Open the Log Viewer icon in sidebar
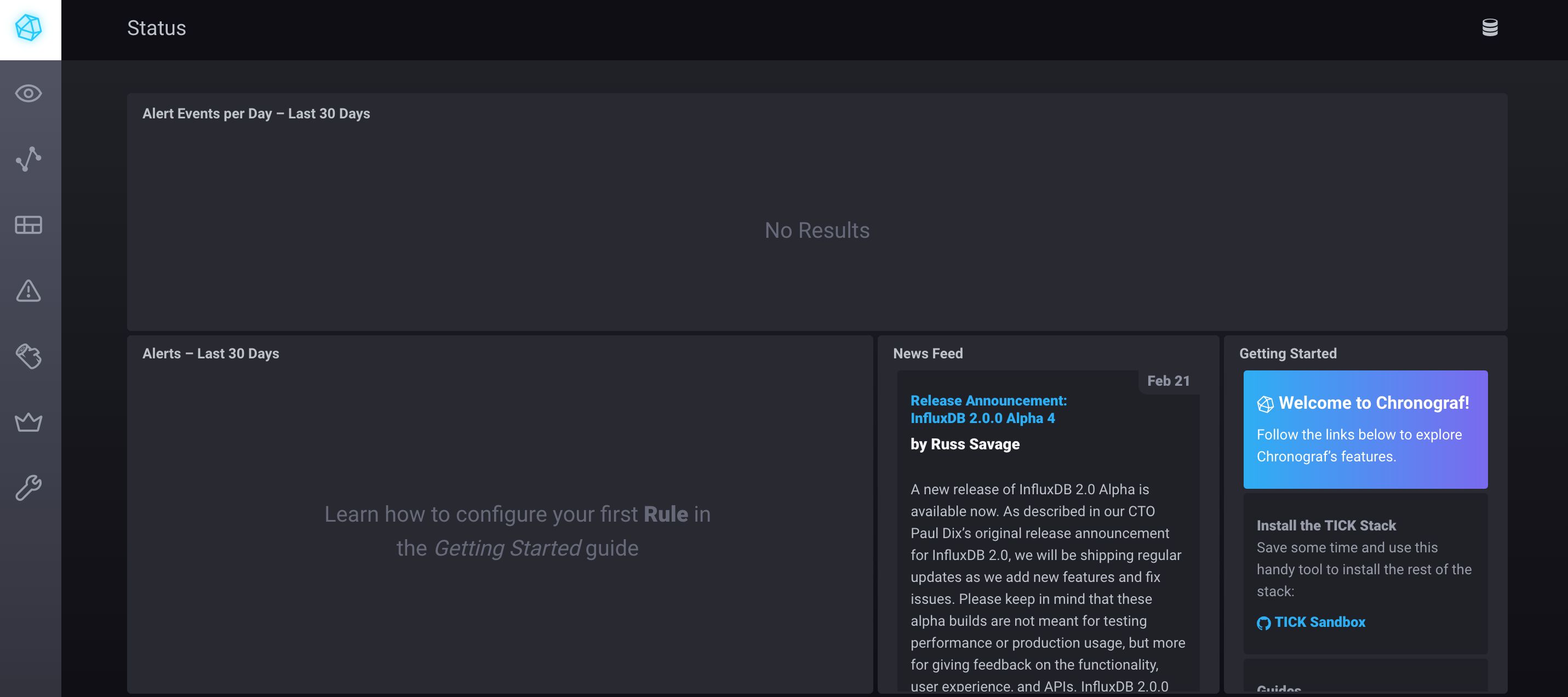Screen dimensions: 1568x697 tap(28, 356)
